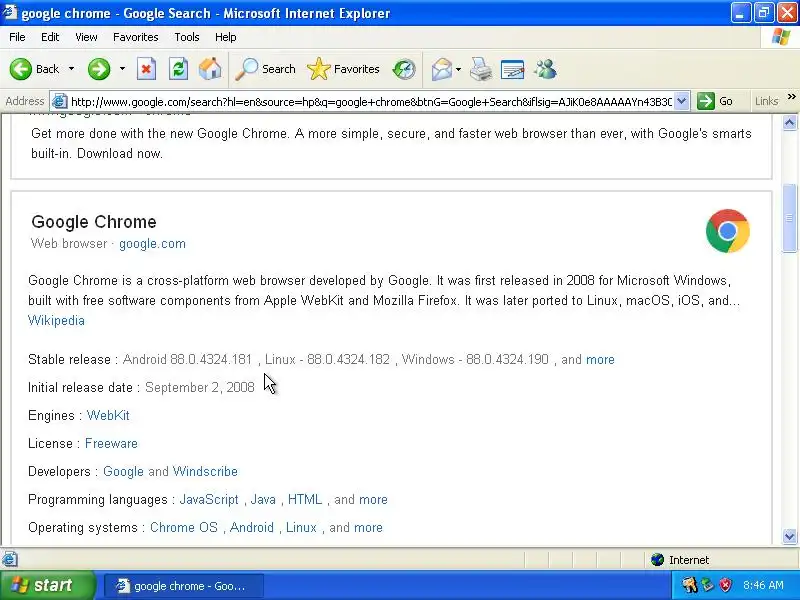The height and width of the screenshot is (600, 800).
Task: Follow the google.com link under Google Chrome
Action: 152,244
